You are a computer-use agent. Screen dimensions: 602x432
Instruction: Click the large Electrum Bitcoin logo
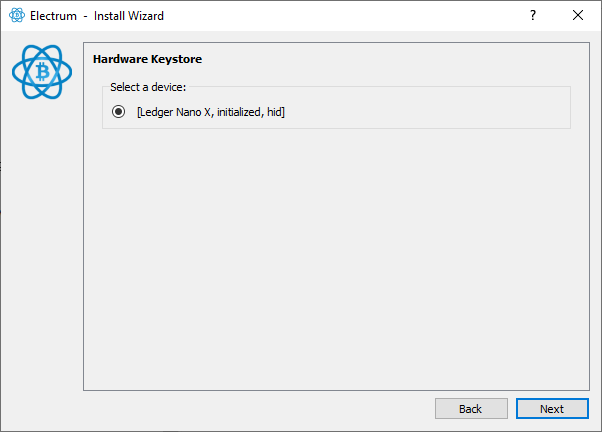42,72
